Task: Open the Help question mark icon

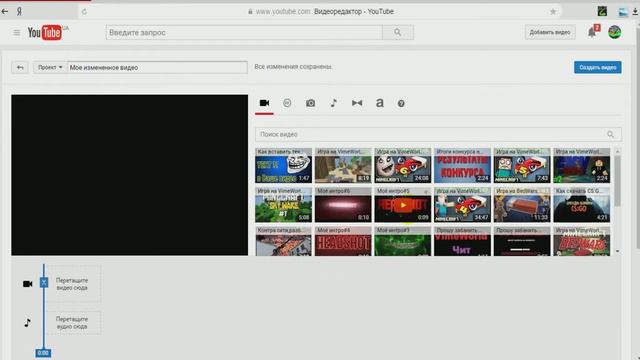Action: coord(401,104)
